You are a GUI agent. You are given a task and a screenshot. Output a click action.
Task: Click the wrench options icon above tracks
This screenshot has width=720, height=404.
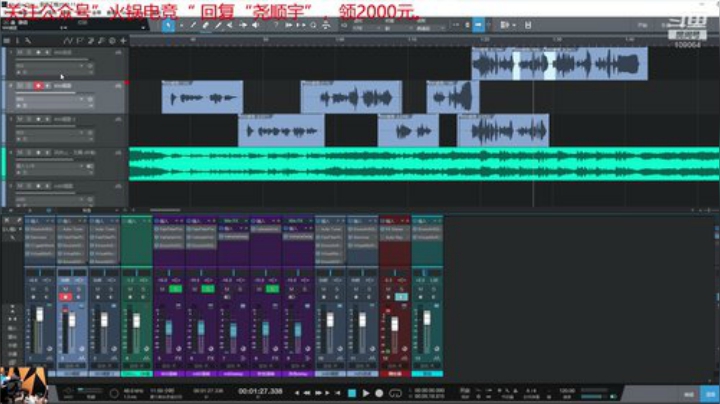(28, 41)
